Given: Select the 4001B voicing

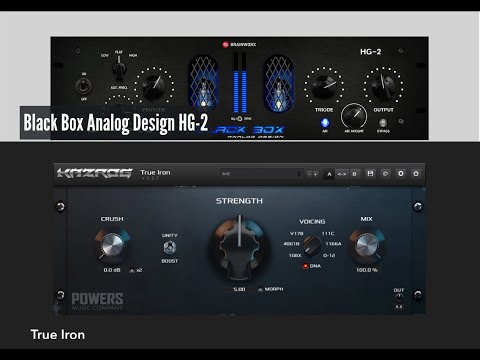Looking at the screenshot, I should click(x=291, y=244).
